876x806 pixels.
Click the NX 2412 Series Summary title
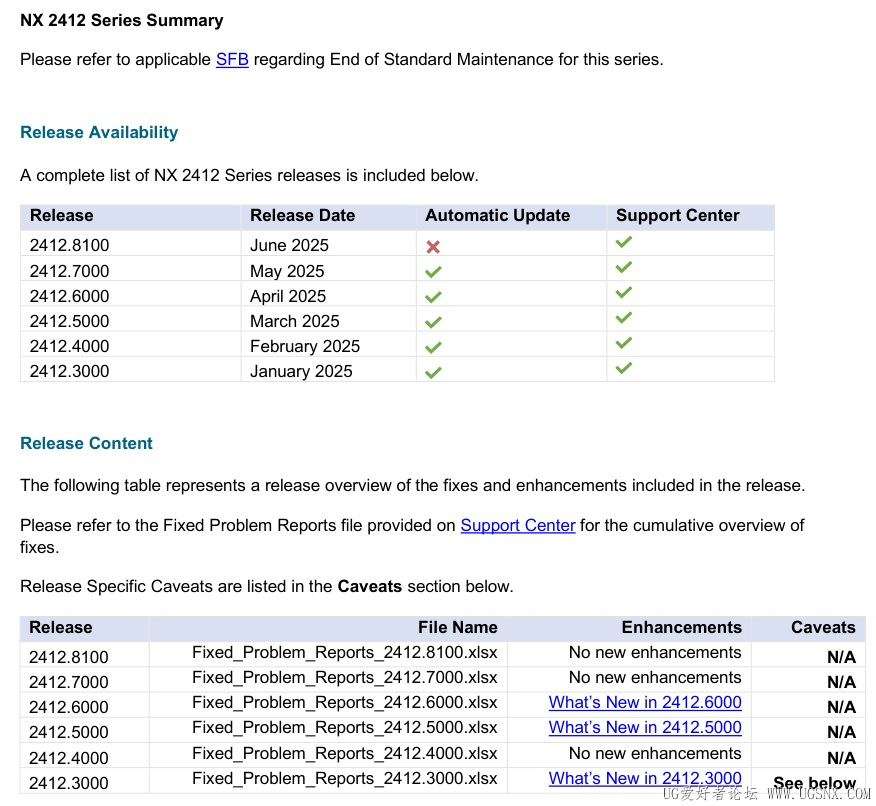click(x=122, y=20)
